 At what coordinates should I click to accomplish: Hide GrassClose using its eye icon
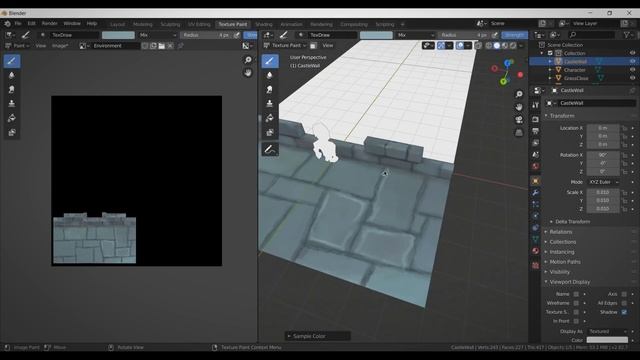coord(632,78)
